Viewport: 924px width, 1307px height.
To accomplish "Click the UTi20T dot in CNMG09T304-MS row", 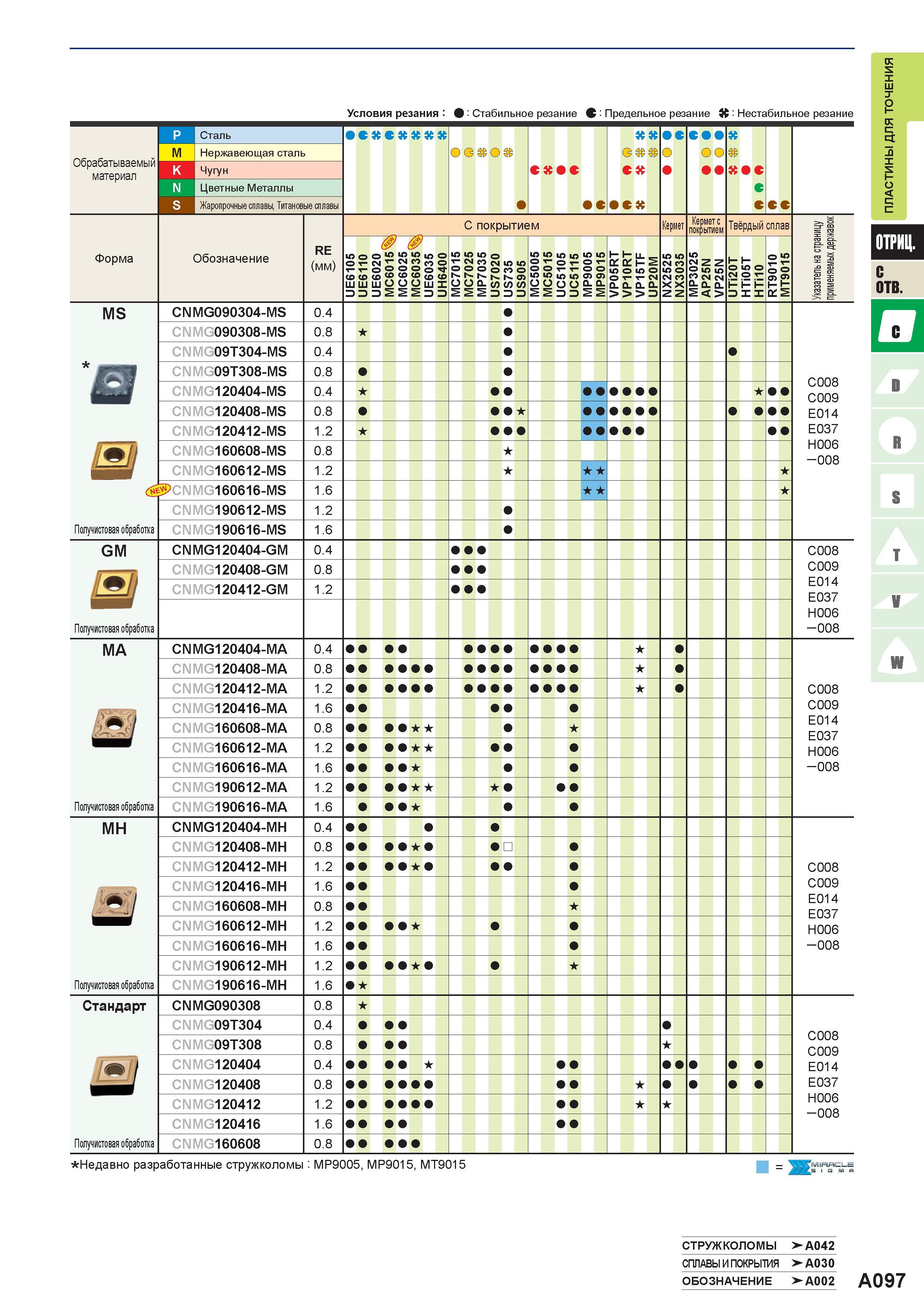I will coord(733,352).
